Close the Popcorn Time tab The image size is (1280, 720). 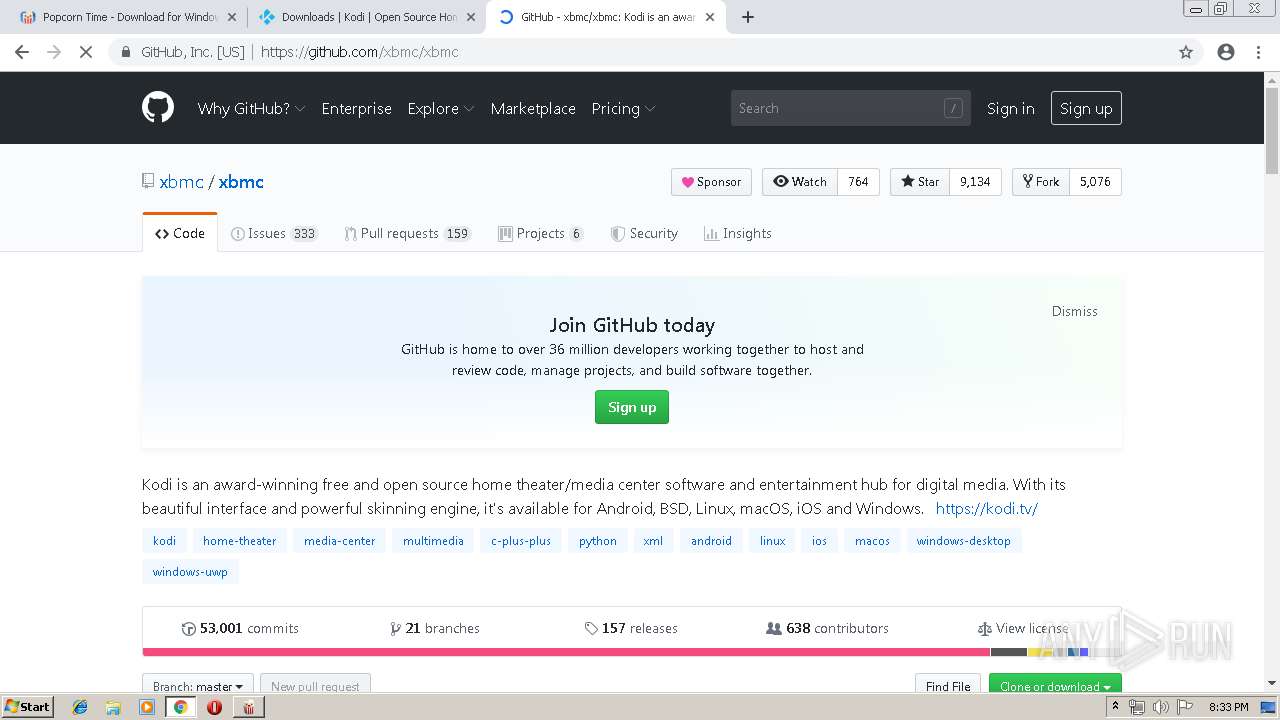(232, 17)
